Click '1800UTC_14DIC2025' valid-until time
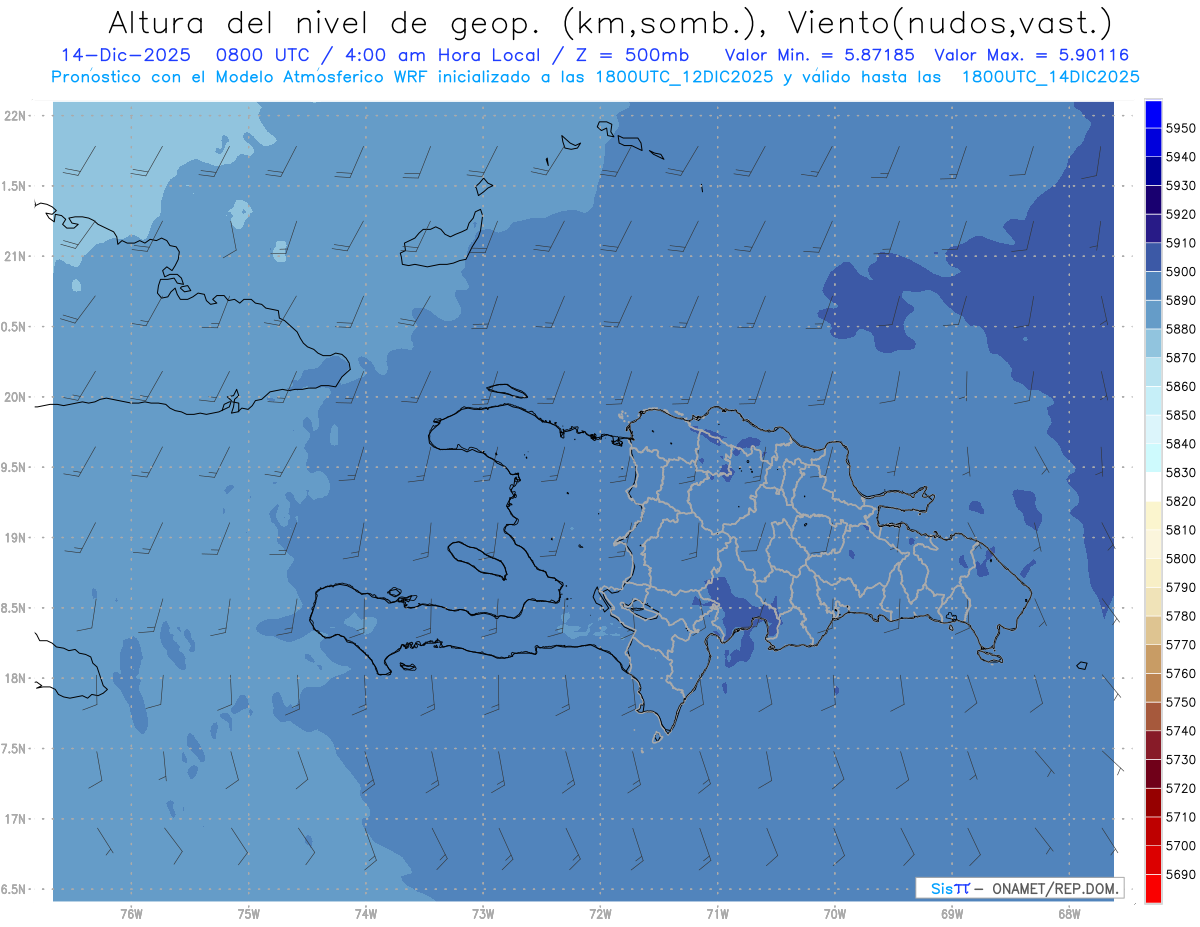Image resolution: width=1200 pixels, height=927 pixels. (1050, 77)
